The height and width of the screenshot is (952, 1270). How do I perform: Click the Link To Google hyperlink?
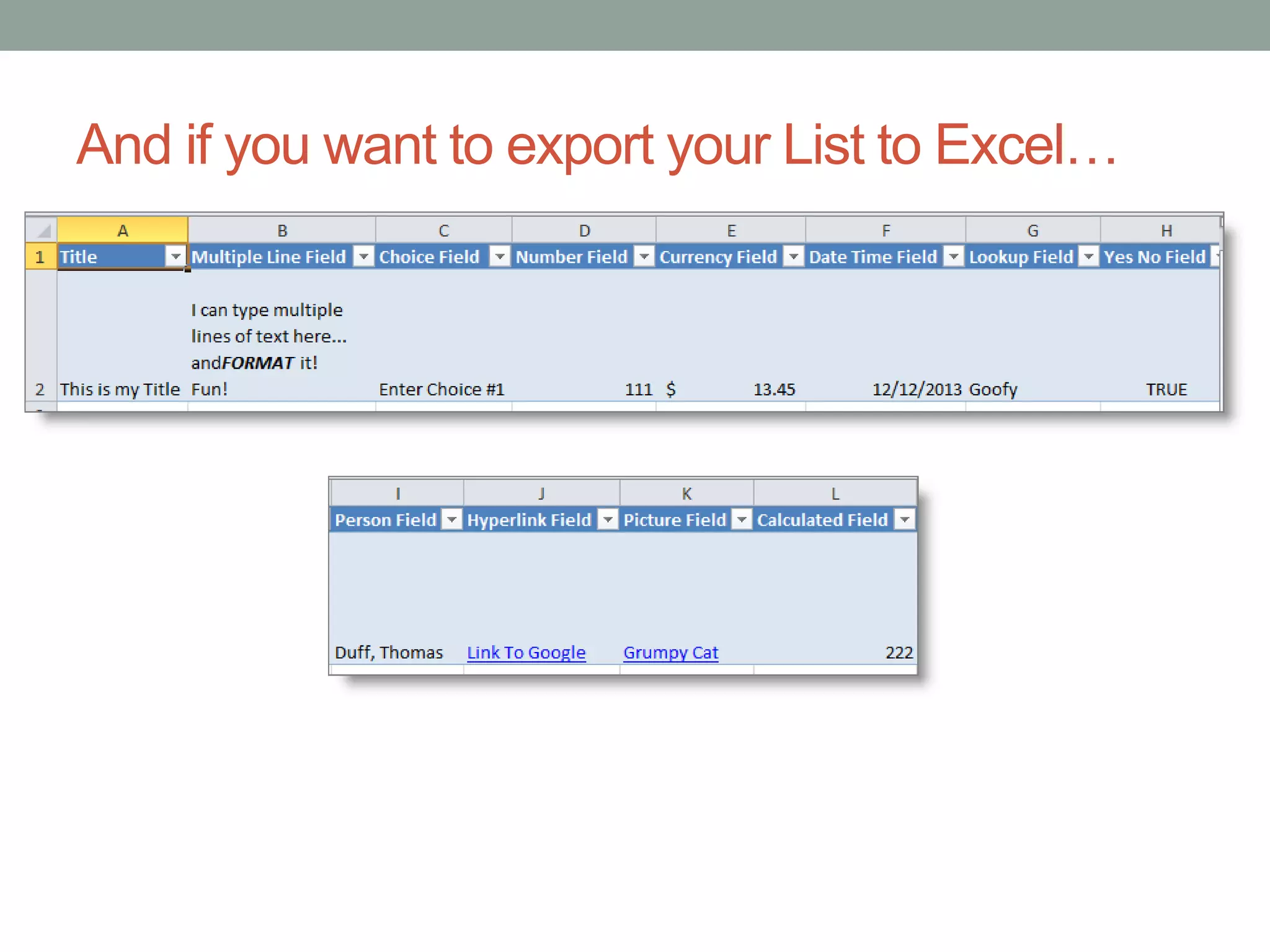coord(526,653)
